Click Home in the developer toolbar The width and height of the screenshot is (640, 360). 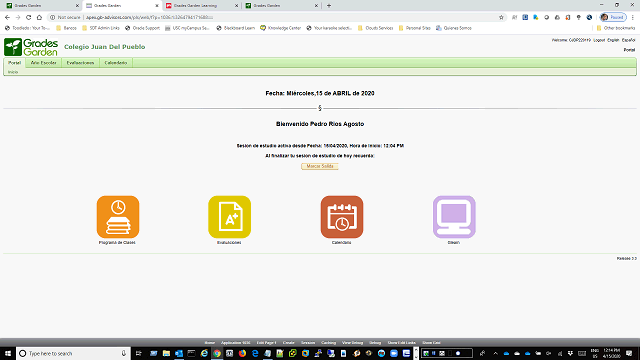pos(210,343)
